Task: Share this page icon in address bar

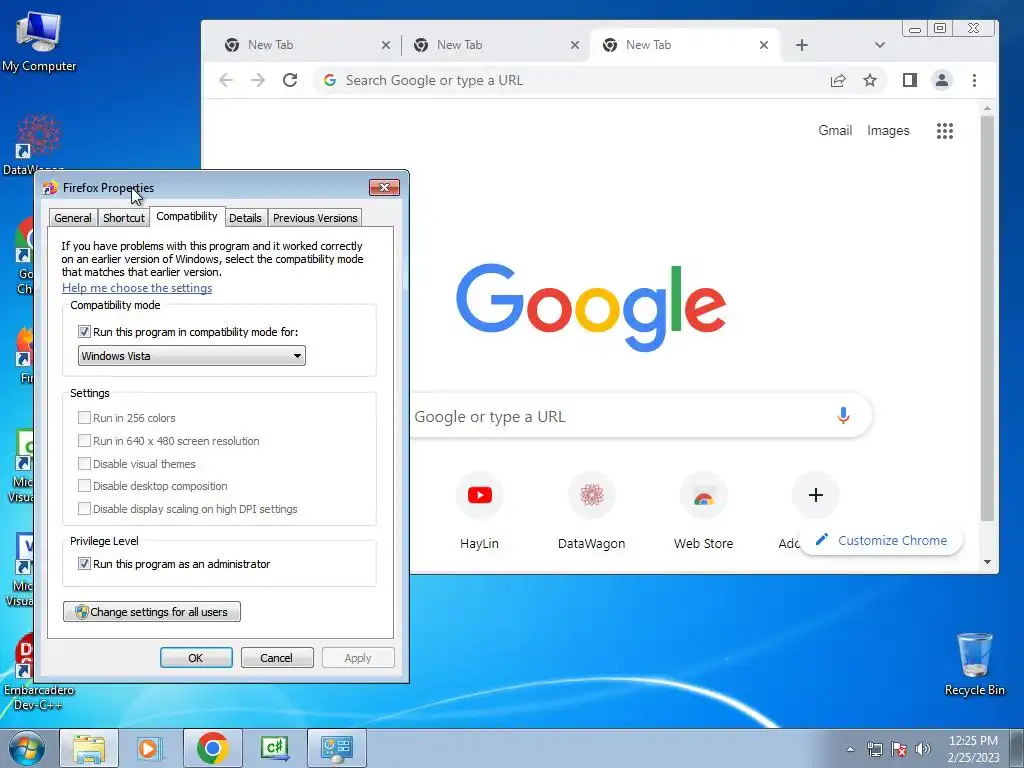Action: [838, 80]
